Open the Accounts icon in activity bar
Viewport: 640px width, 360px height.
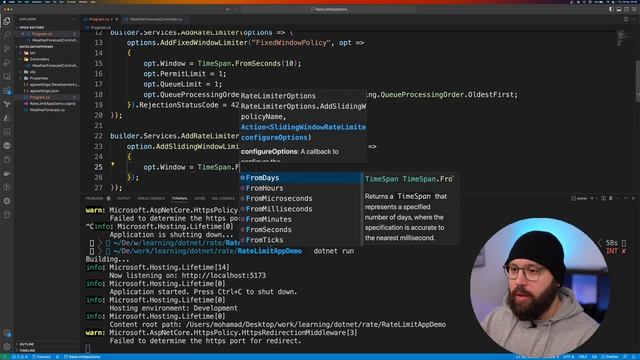click(7, 333)
